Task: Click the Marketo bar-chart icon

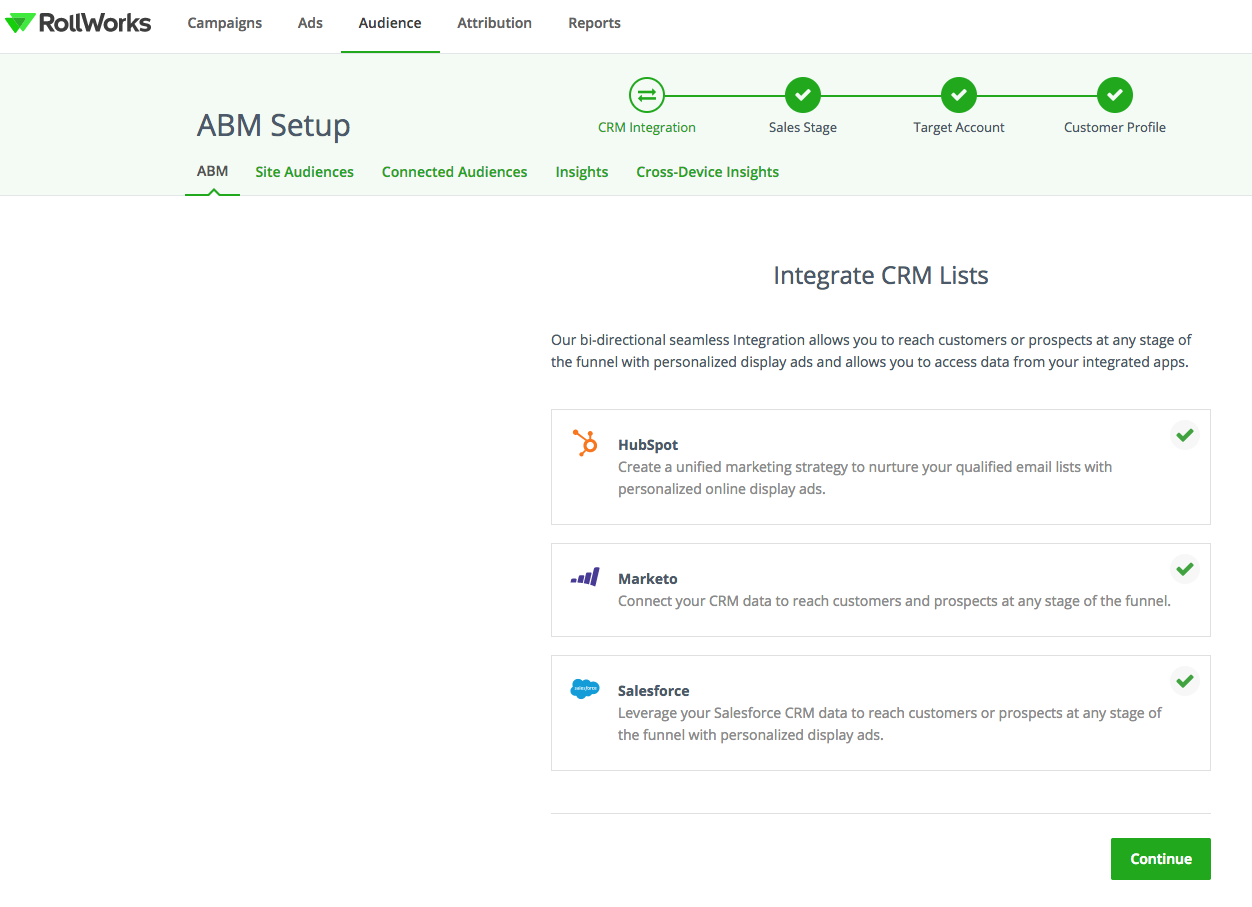Action: (585, 577)
